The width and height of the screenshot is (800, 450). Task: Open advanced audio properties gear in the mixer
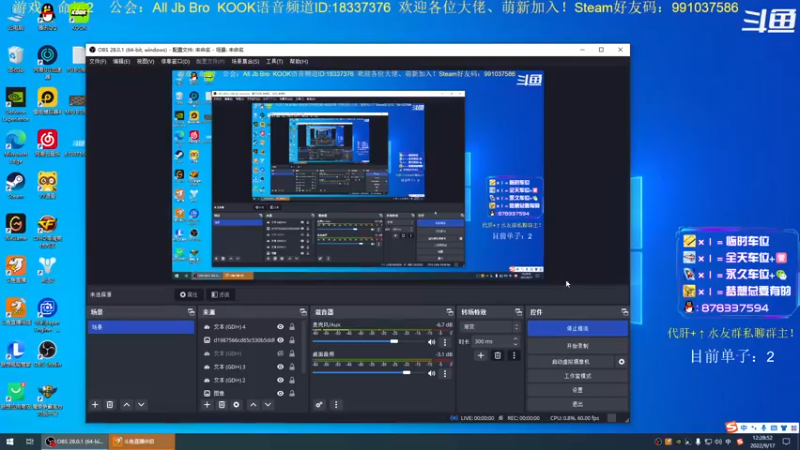(319, 405)
